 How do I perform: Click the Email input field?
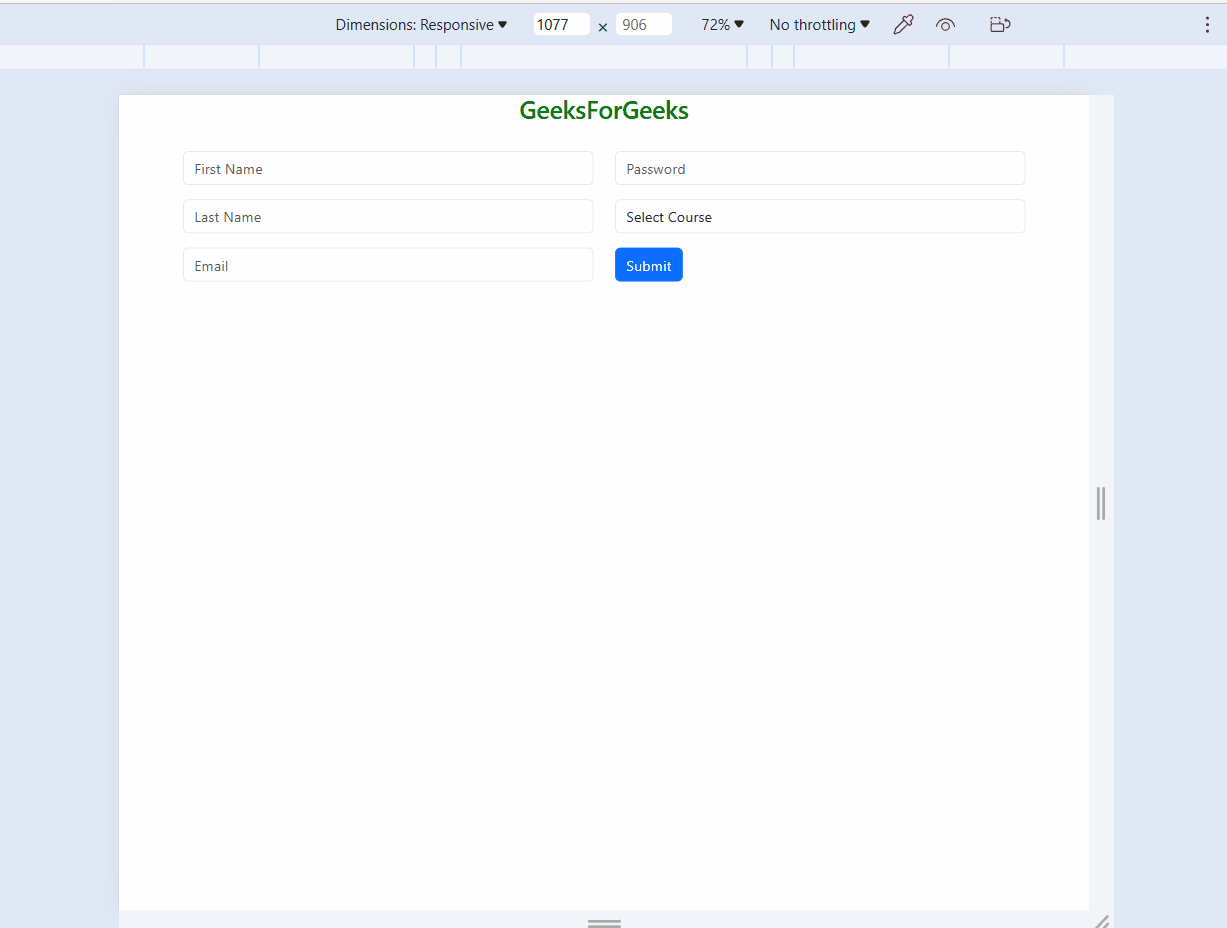[x=388, y=265]
